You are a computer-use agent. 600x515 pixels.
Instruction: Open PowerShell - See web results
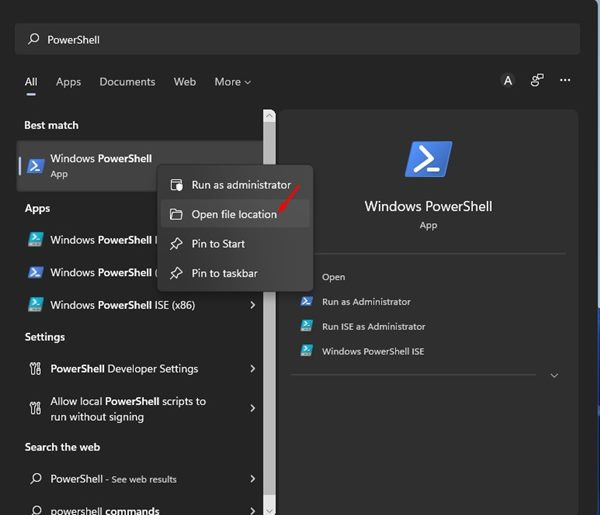coord(139,479)
